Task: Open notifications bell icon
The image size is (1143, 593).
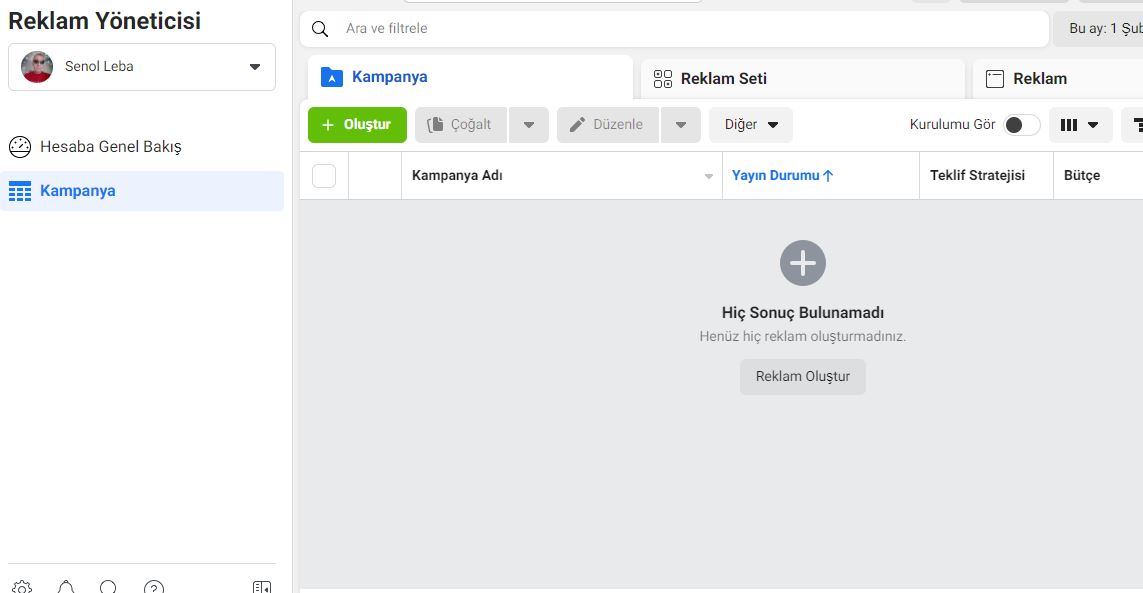Action: [x=66, y=588]
